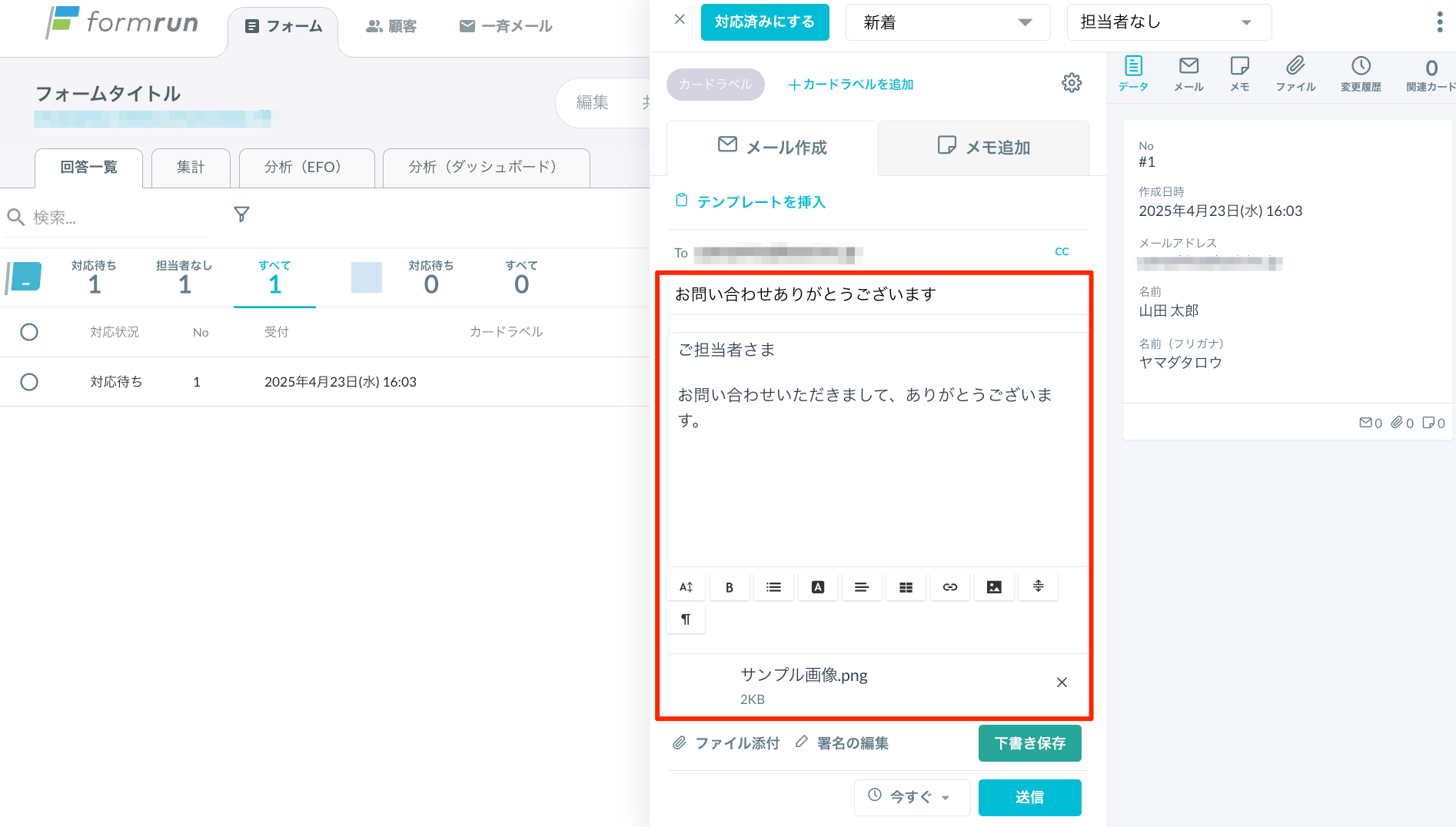This screenshot has height=827, width=1456.
Task: Toggle the select-all circle in table header
Action: [x=29, y=332]
